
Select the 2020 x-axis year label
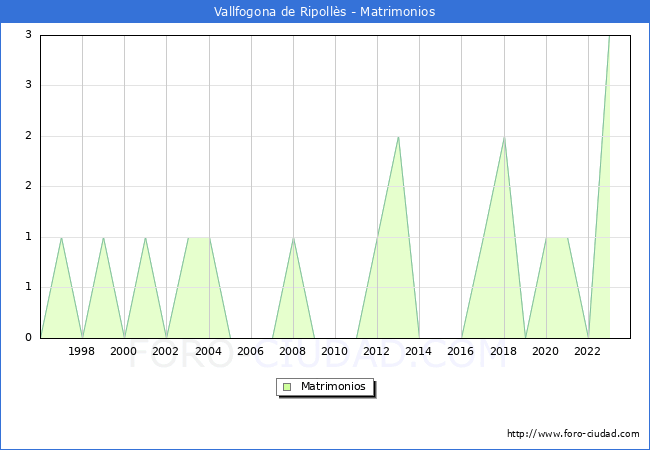tap(546, 351)
